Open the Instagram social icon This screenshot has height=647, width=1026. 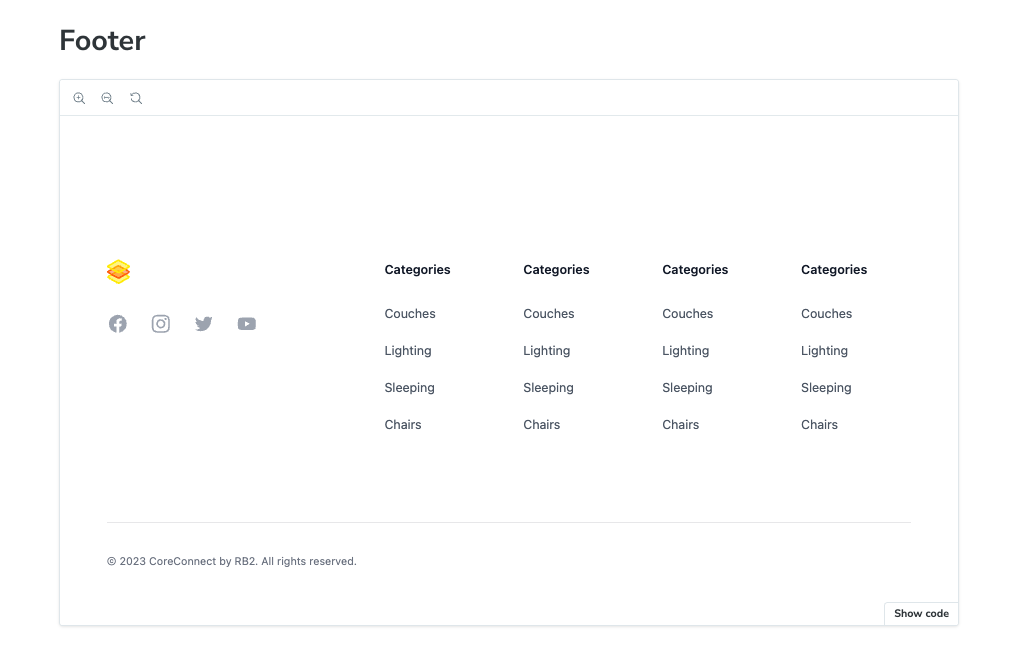(x=161, y=324)
